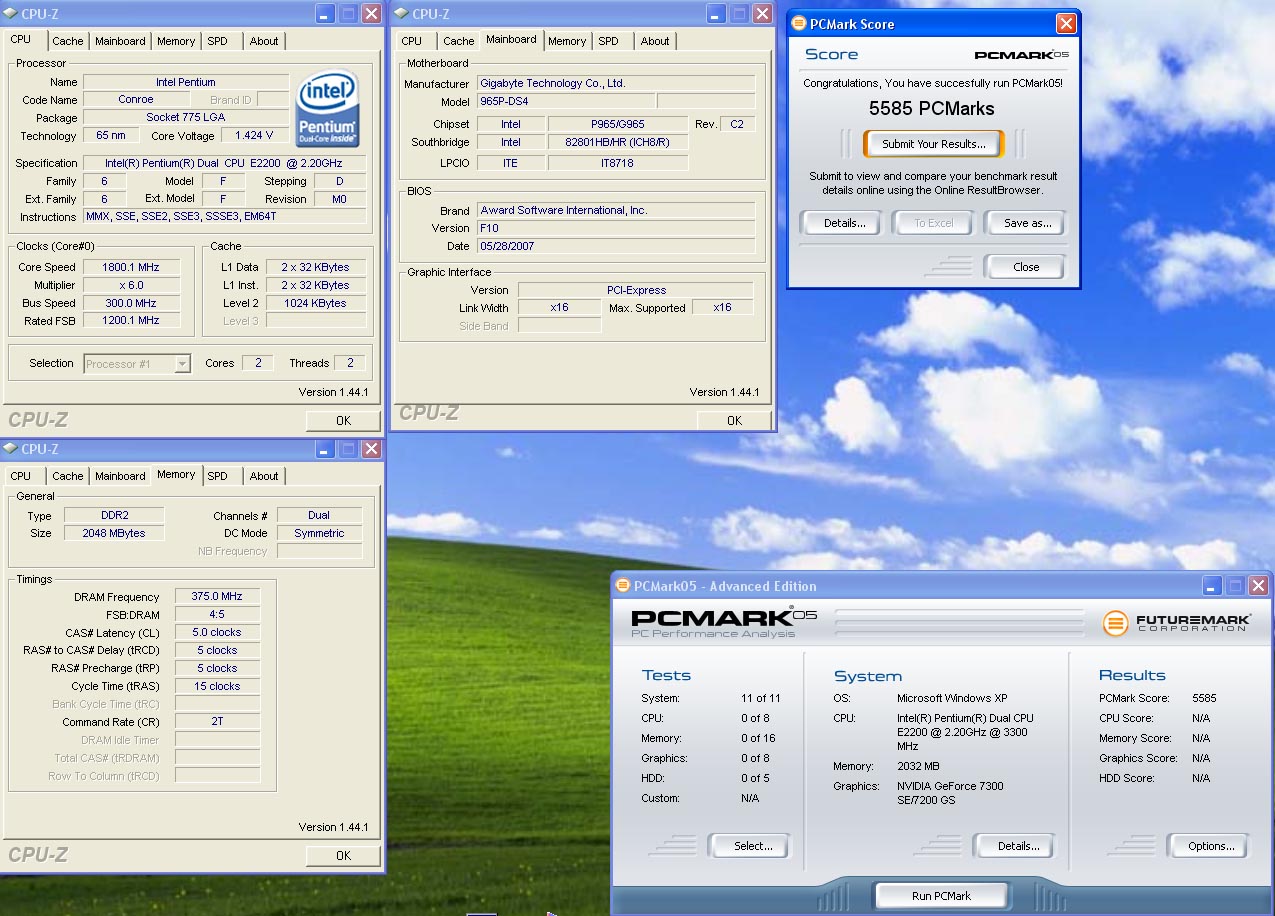The width and height of the screenshot is (1275, 916).
Task: Click the memory Size value 2048 MBytes
Action: (114, 533)
